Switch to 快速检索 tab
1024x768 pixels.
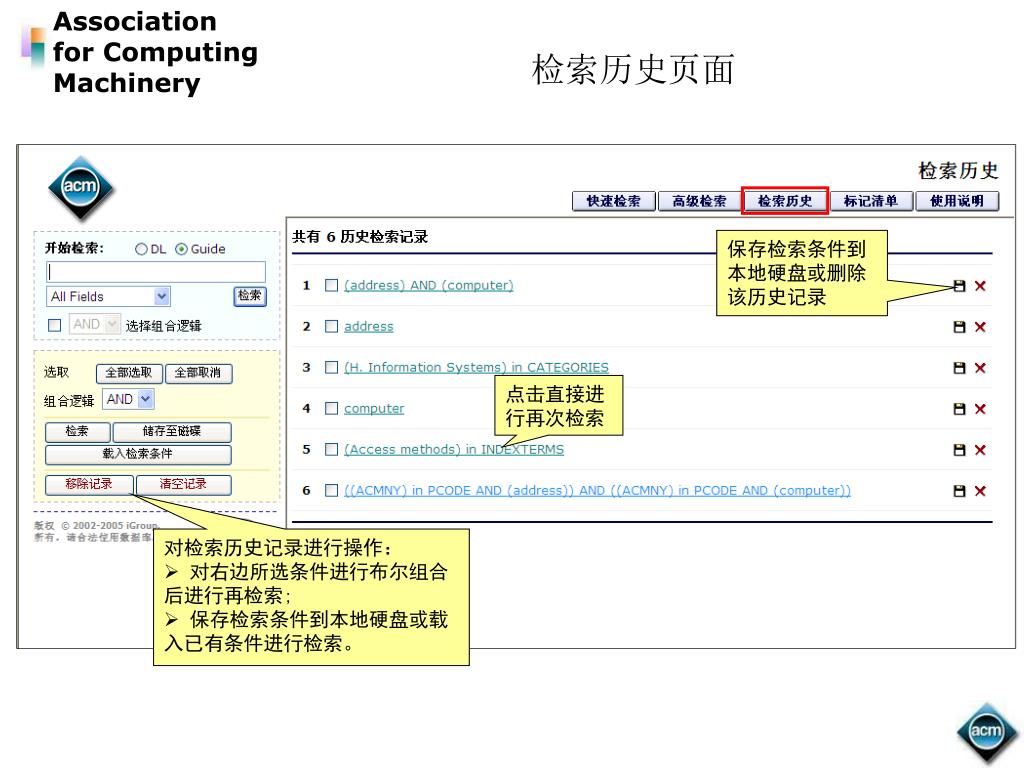coord(613,201)
